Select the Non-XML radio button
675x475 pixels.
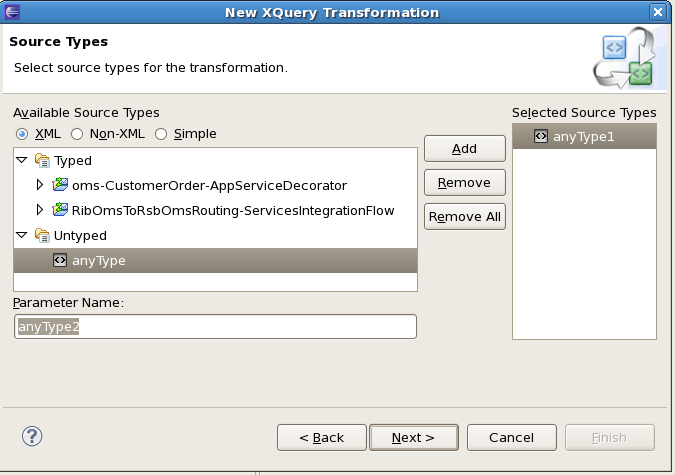(77, 134)
